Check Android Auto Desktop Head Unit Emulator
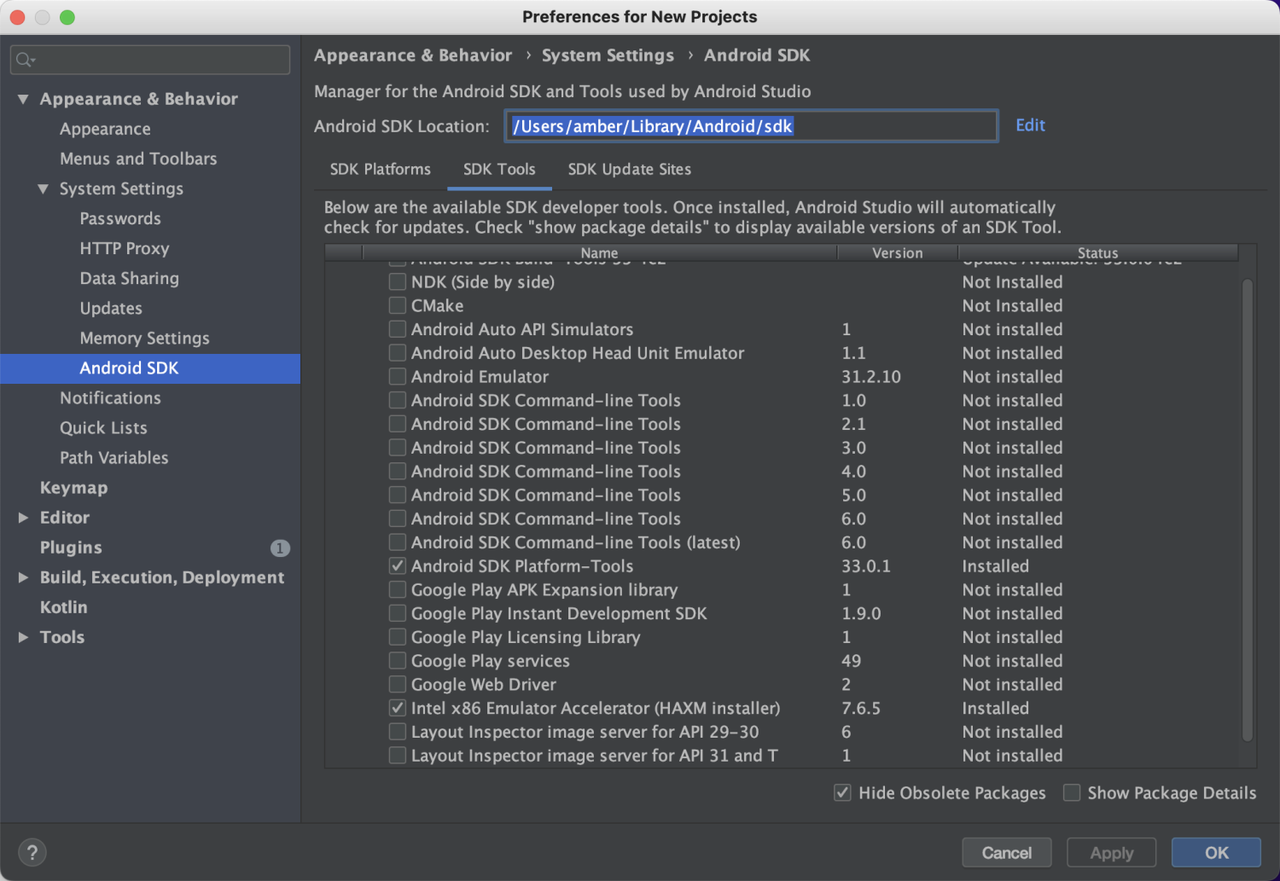1280x881 pixels. (x=397, y=353)
